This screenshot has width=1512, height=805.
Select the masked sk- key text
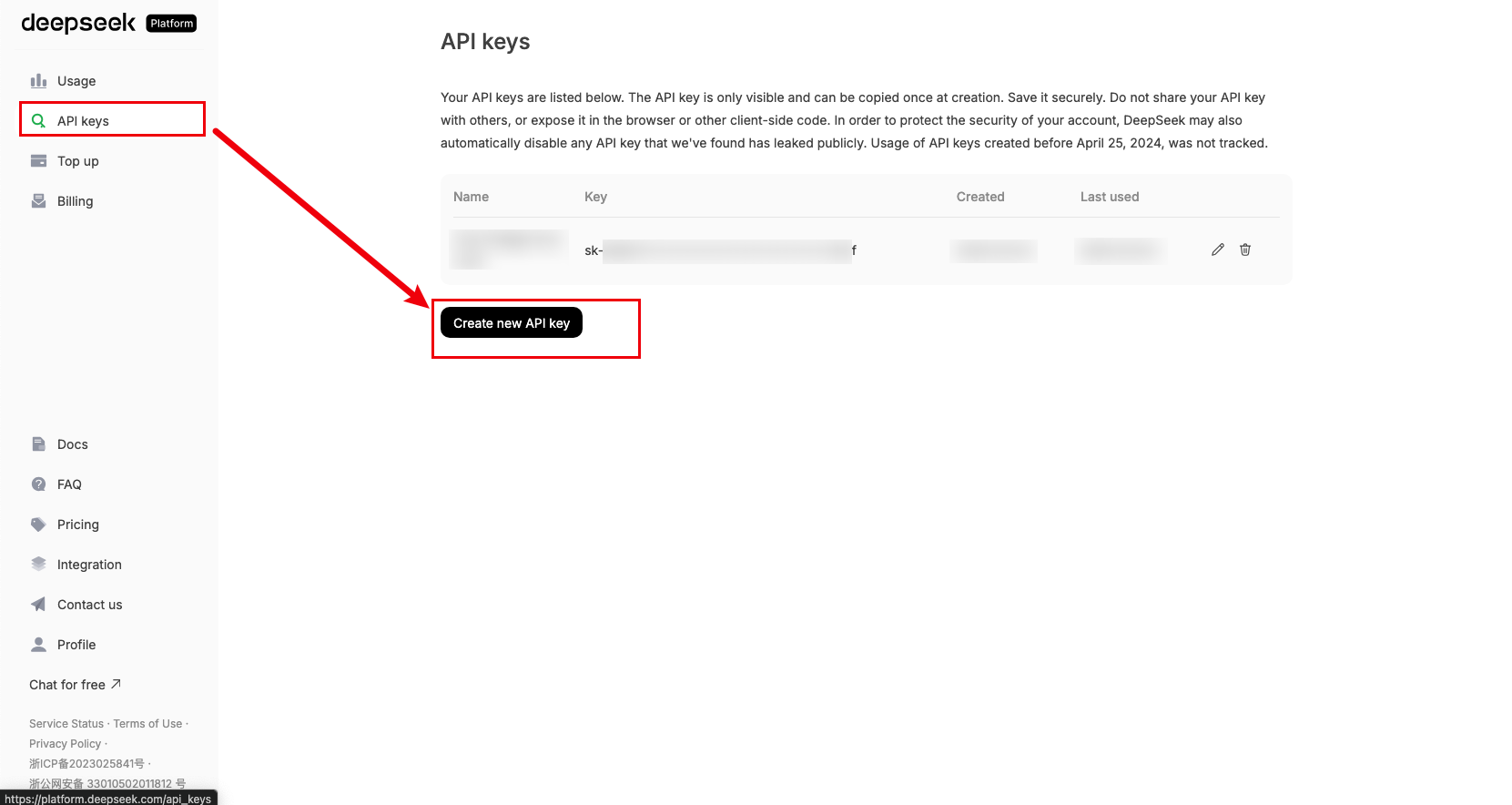(x=720, y=250)
